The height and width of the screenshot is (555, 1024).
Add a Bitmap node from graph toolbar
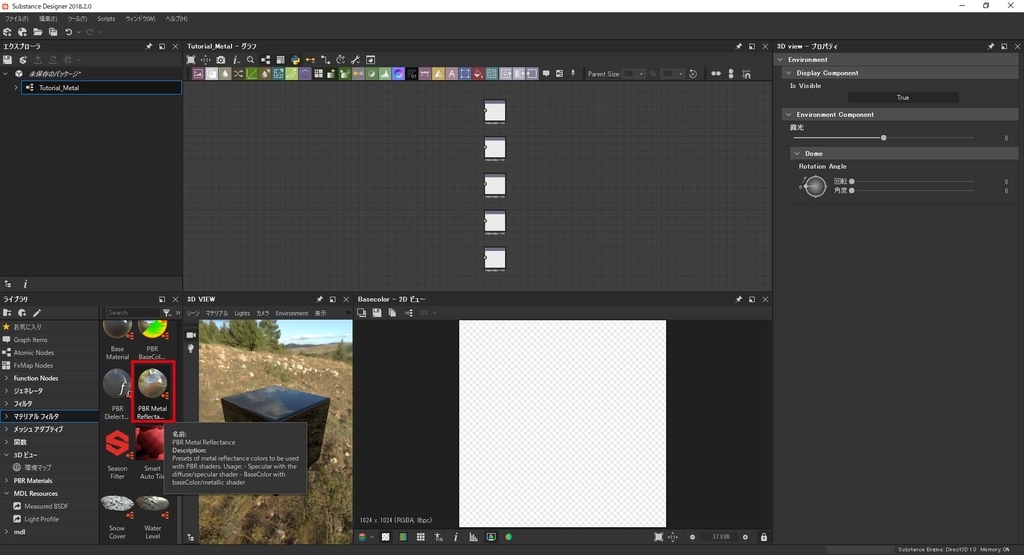[x=198, y=74]
